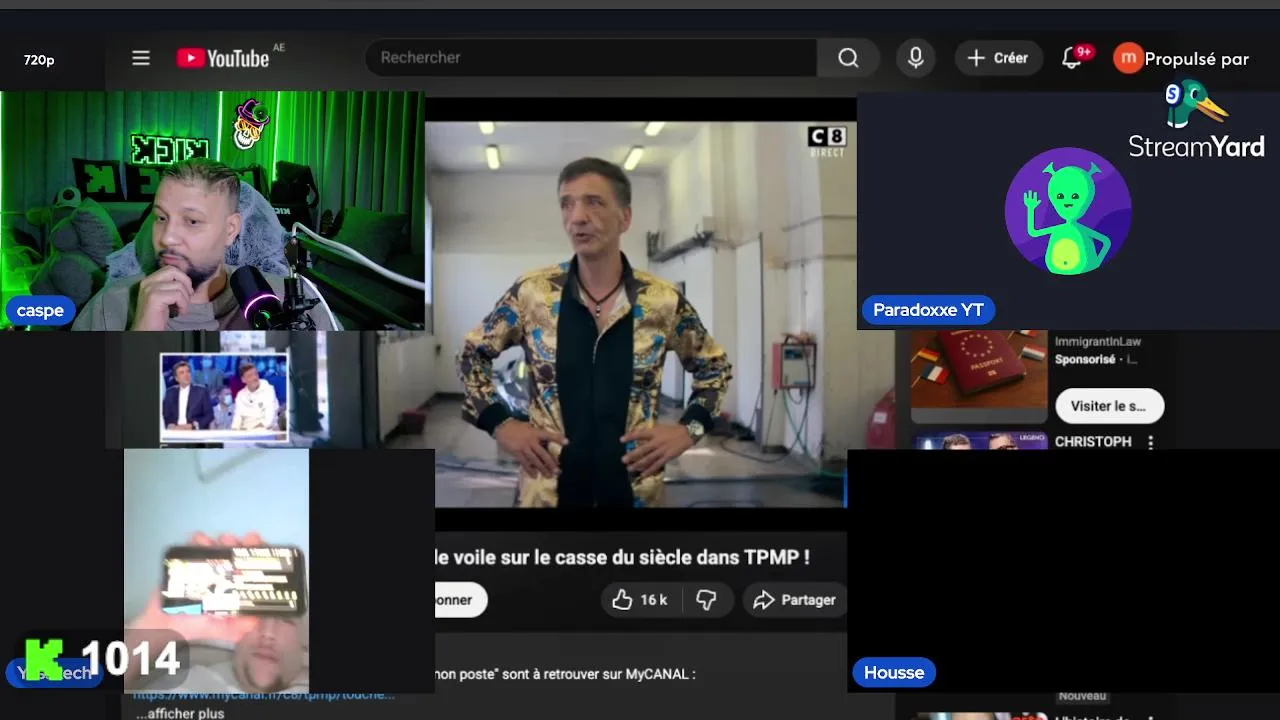The width and height of the screenshot is (1280, 720).
Task: Open the orange account avatar 'm'
Action: click(1128, 58)
